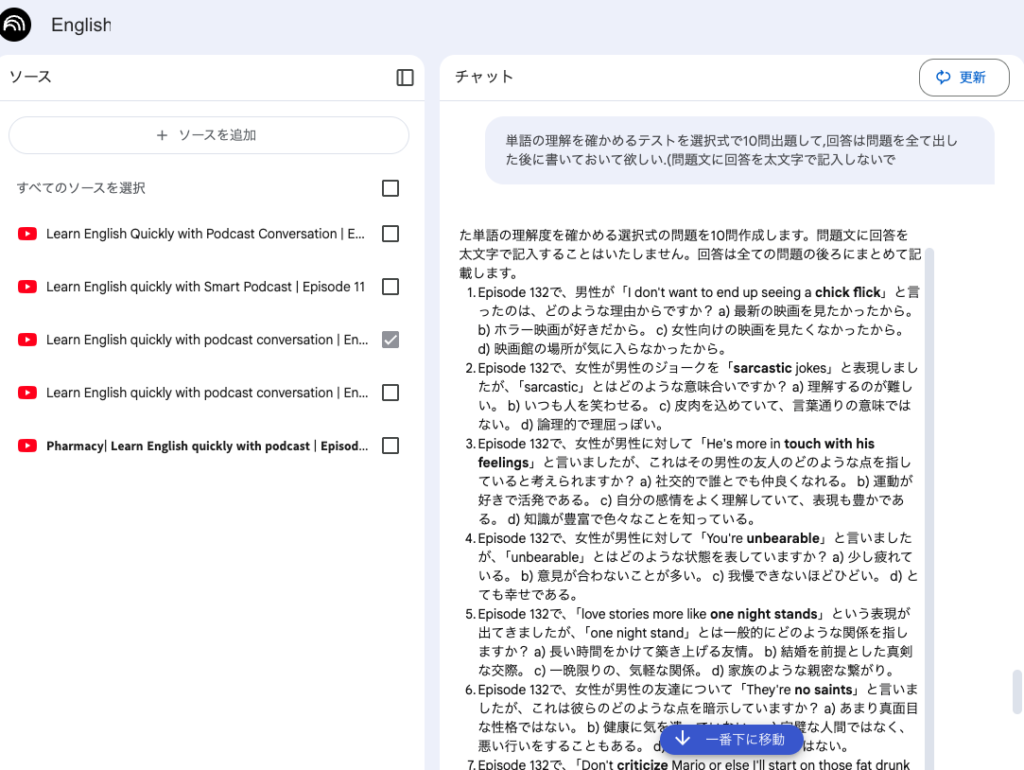This screenshot has width=1024, height=770.
Task: Check the Smart Podcast Episode 11 checkbox
Action: [x=390, y=287]
